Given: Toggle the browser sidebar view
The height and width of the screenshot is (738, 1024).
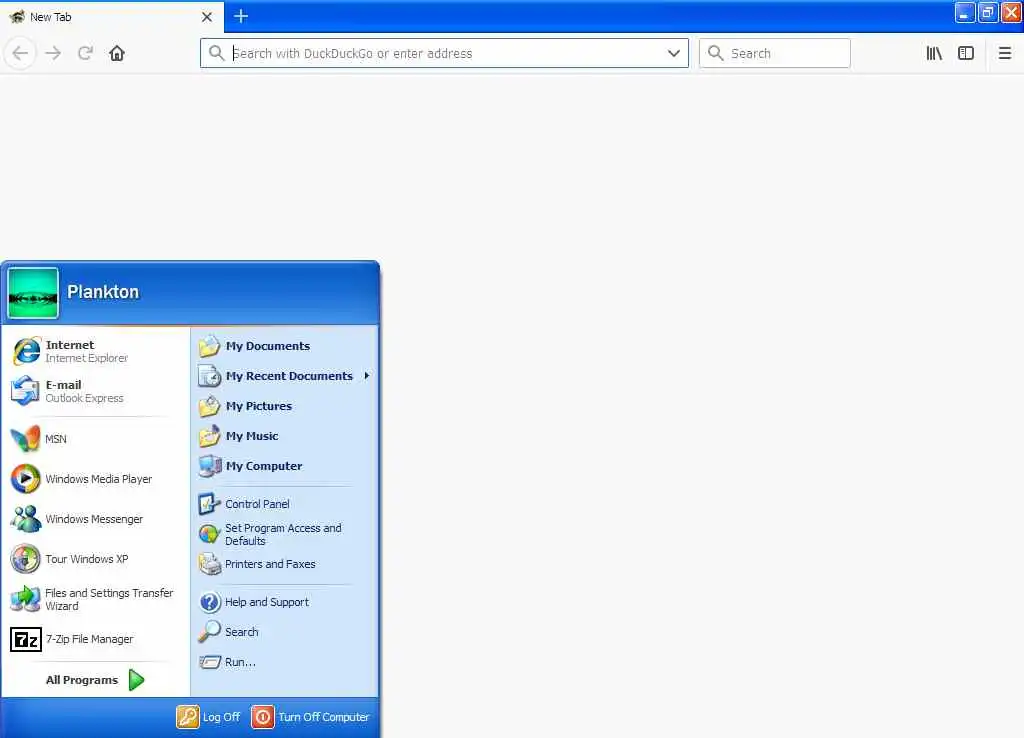Looking at the screenshot, I should tap(966, 53).
